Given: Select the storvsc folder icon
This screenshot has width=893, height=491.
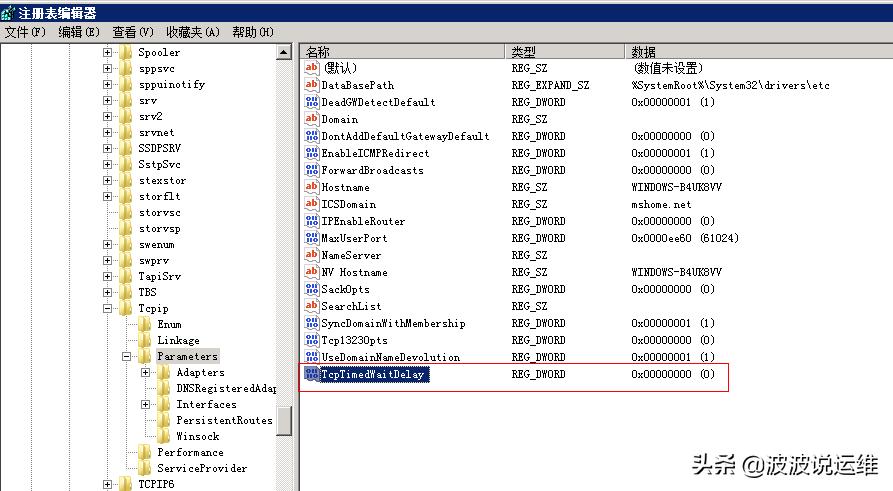Looking at the screenshot, I should [x=126, y=212].
